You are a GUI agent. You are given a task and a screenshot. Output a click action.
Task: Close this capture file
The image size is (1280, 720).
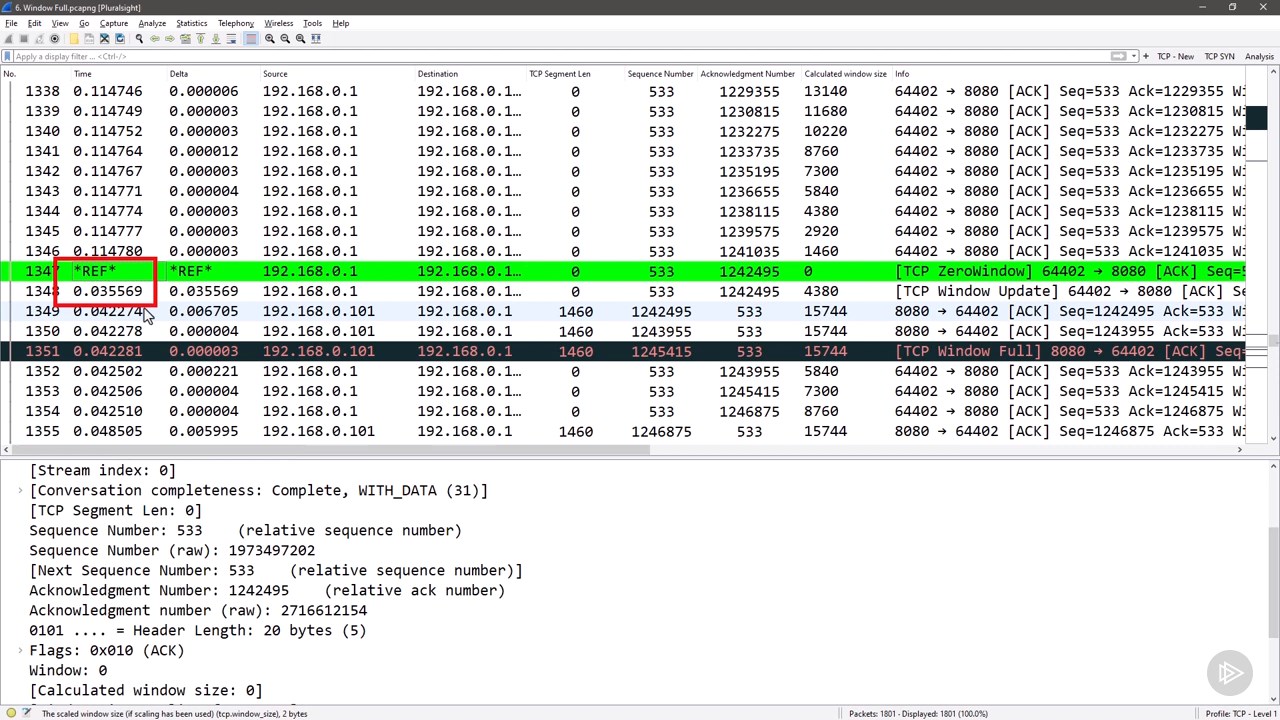(105, 39)
